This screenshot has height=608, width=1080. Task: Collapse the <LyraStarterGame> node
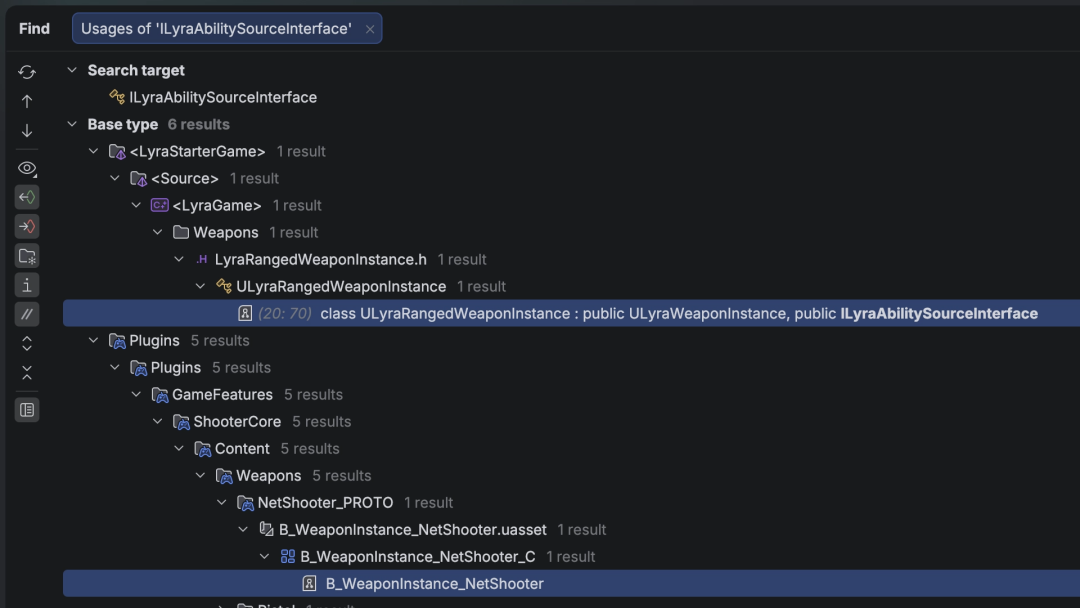coord(94,151)
